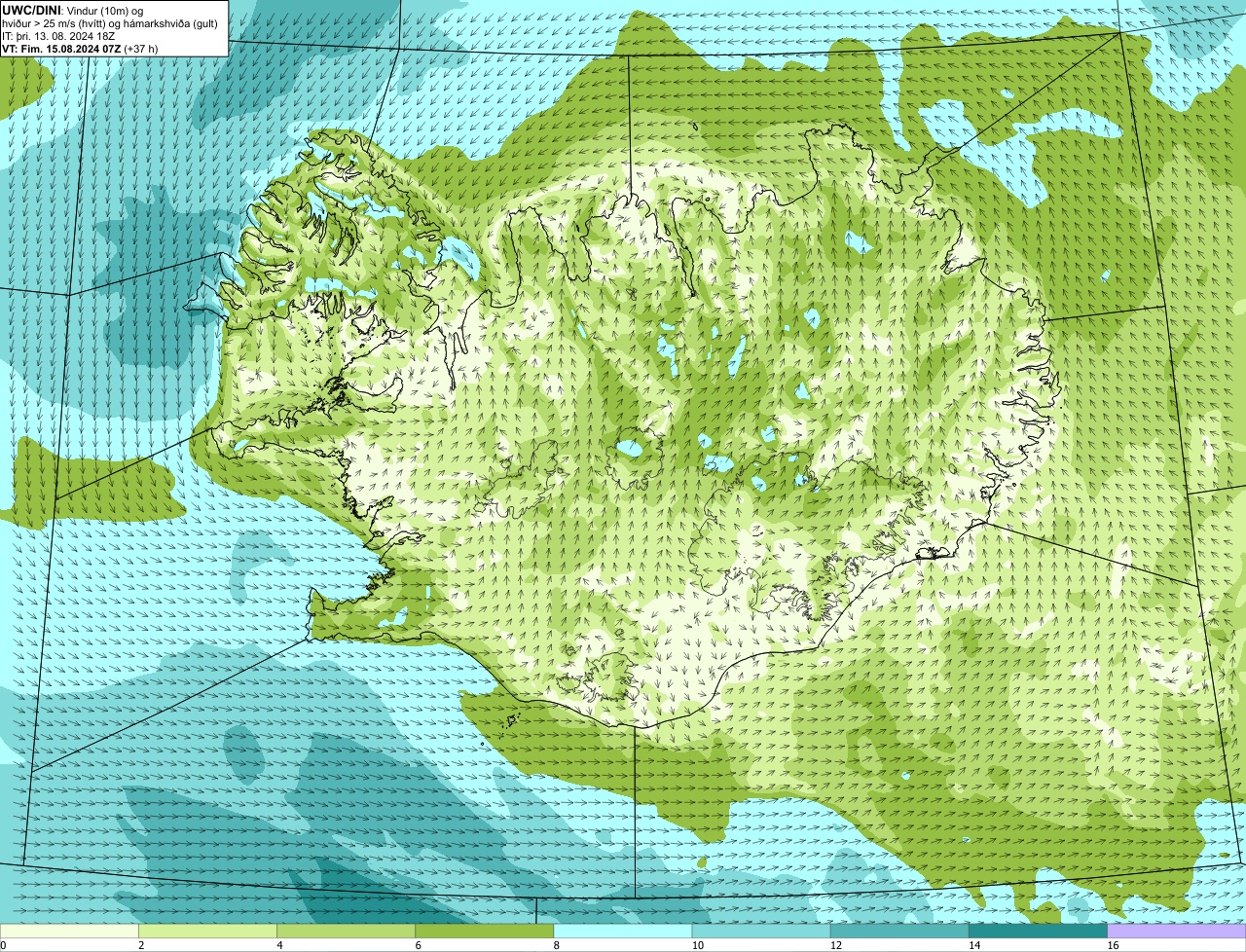Click the legend label "8"
Viewport: 1246px width, 952px height.
click(x=557, y=945)
